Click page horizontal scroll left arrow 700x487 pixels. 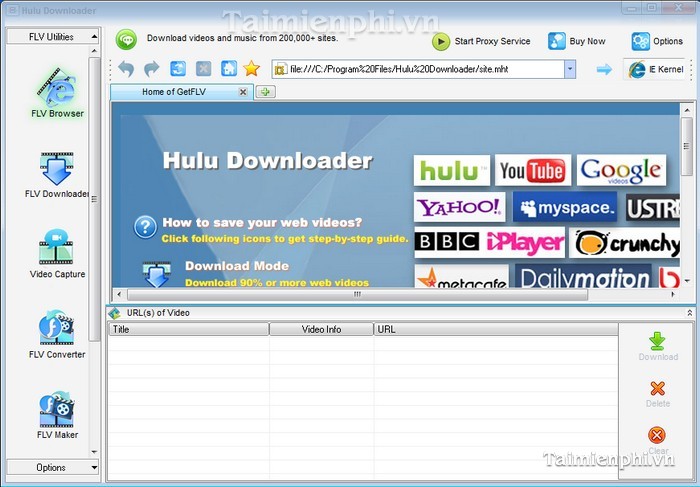119,294
